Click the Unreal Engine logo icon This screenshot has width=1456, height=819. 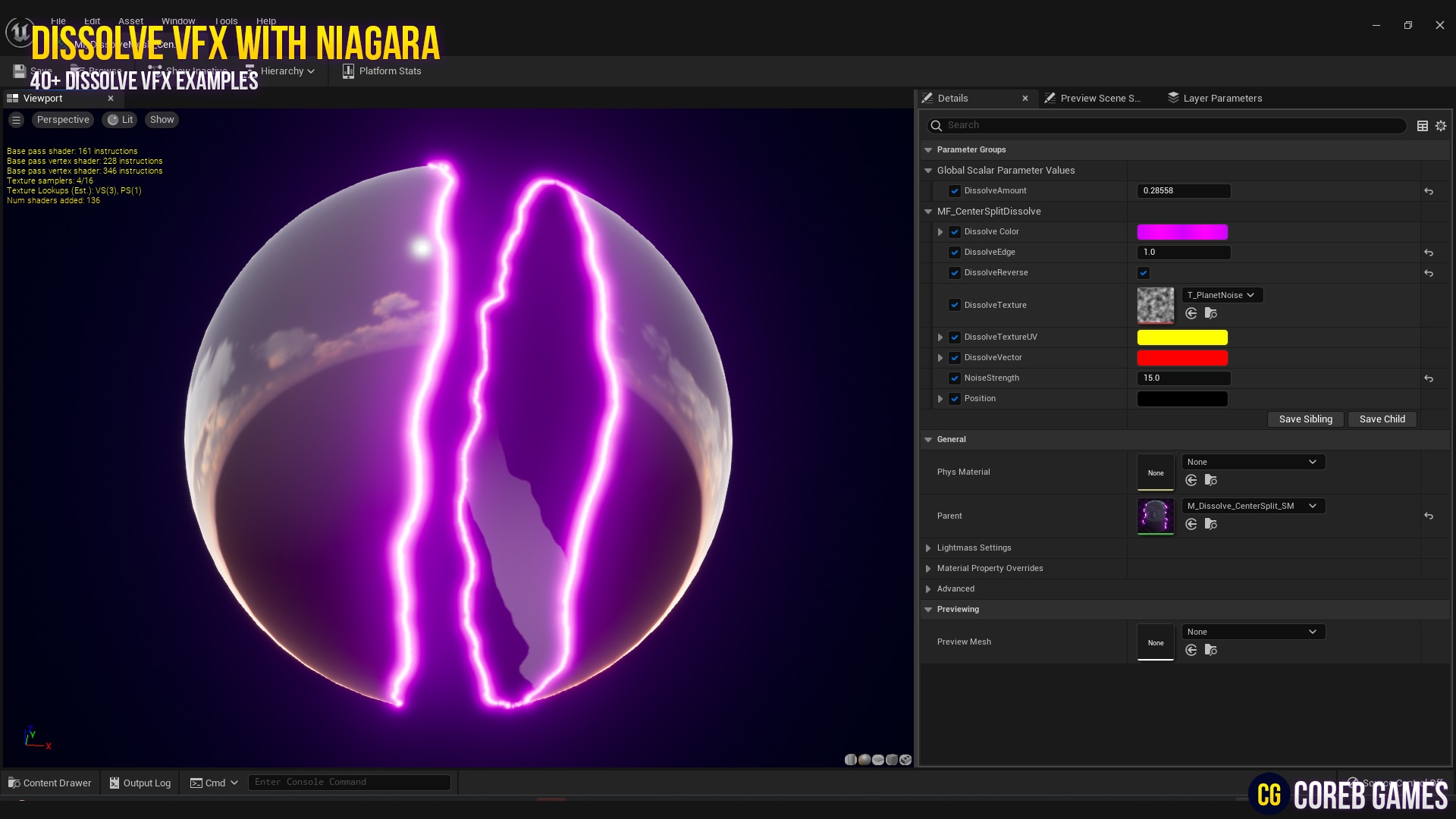point(19,32)
